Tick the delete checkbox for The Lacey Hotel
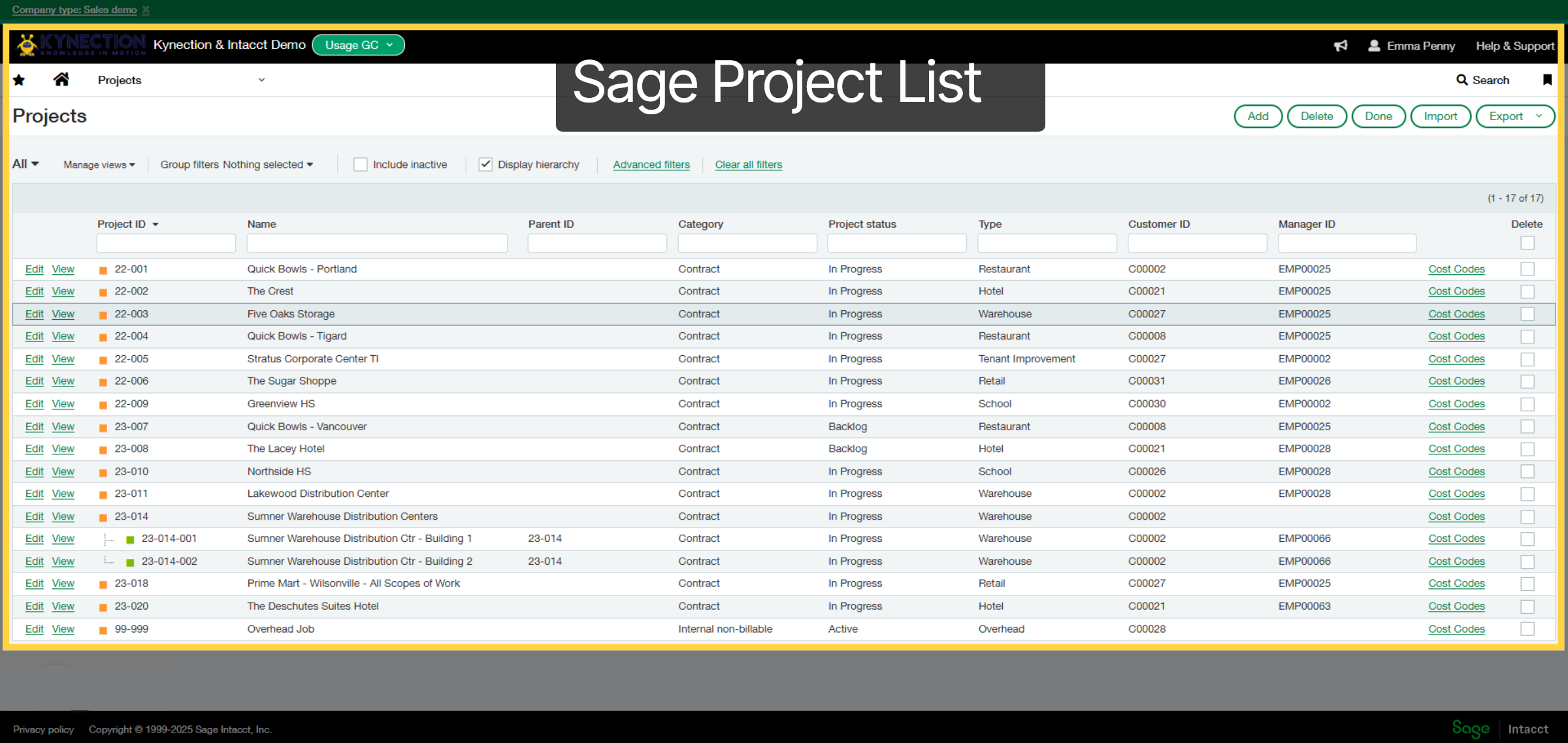Image resolution: width=1568 pixels, height=743 pixels. tap(1527, 449)
